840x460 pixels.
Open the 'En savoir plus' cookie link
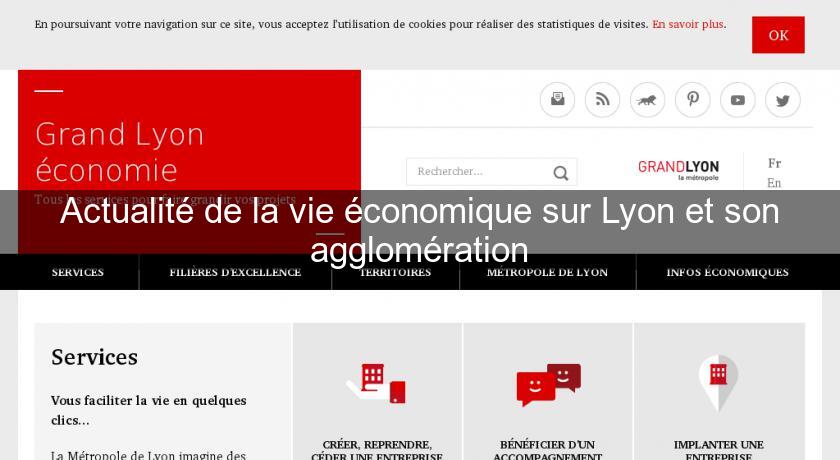click(688, 24)
